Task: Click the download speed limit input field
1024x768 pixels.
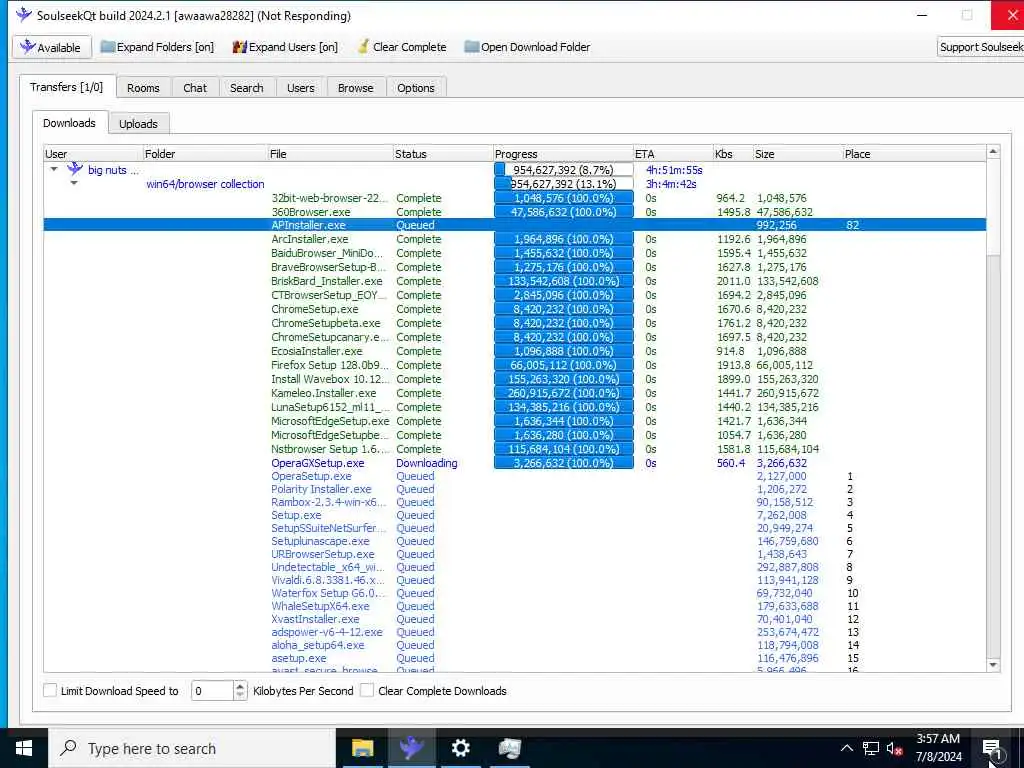Action: (x=212, y=690)
